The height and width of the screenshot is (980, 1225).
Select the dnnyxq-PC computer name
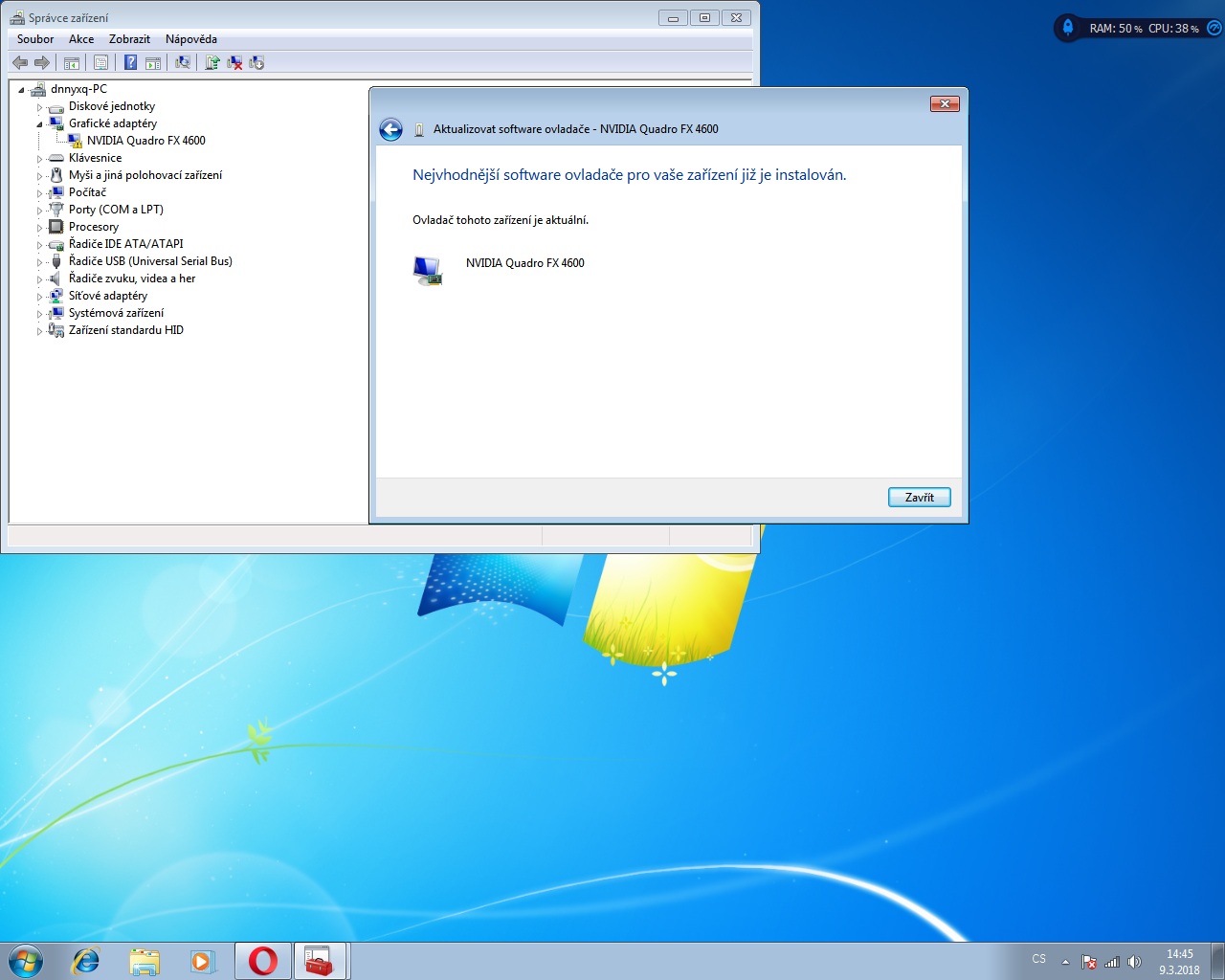(x=78, y=89)
